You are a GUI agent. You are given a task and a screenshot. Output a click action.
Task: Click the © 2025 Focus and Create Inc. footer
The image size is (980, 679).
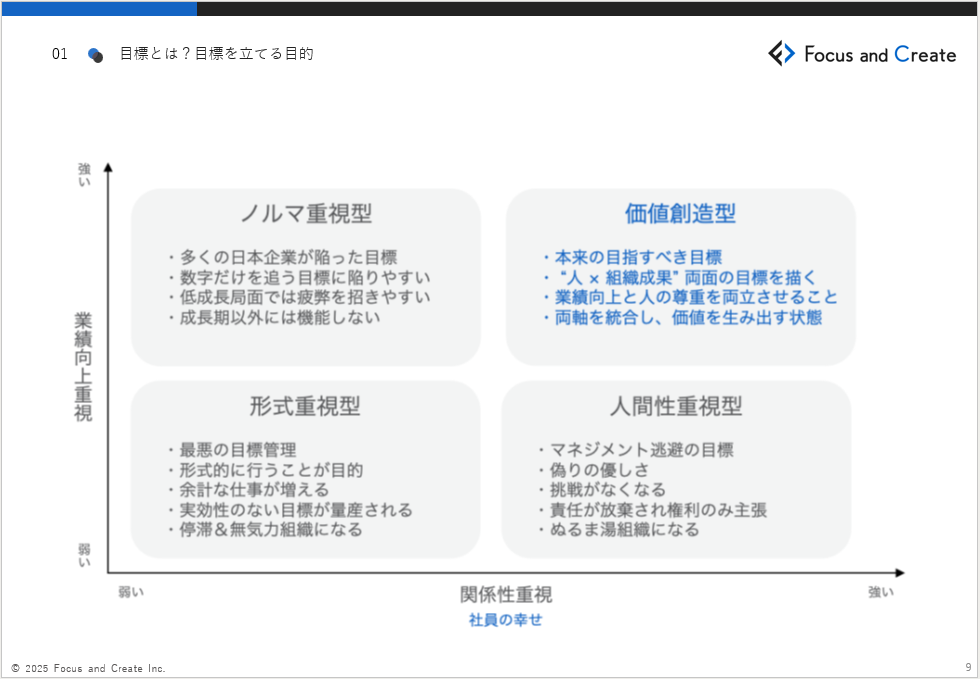(x=88, y=668)
